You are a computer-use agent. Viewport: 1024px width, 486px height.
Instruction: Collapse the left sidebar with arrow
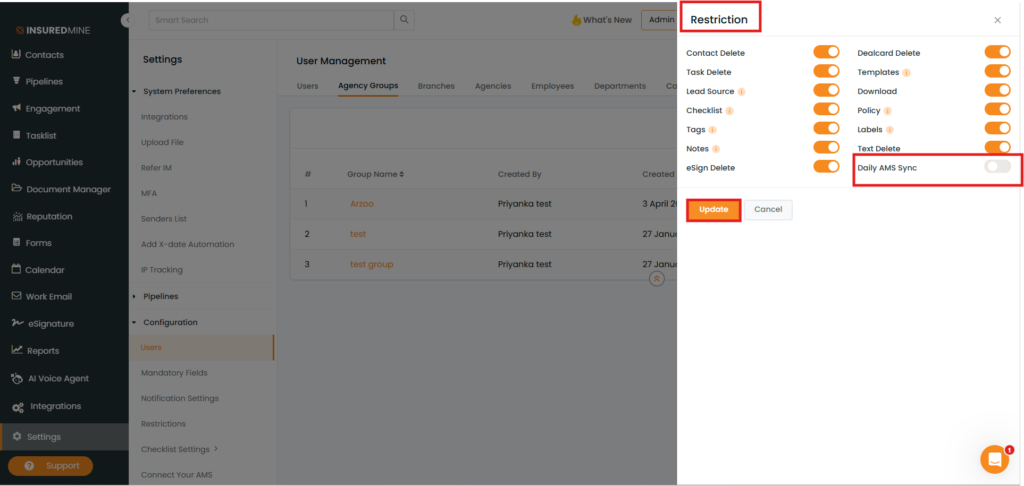[x=126, y=20]
